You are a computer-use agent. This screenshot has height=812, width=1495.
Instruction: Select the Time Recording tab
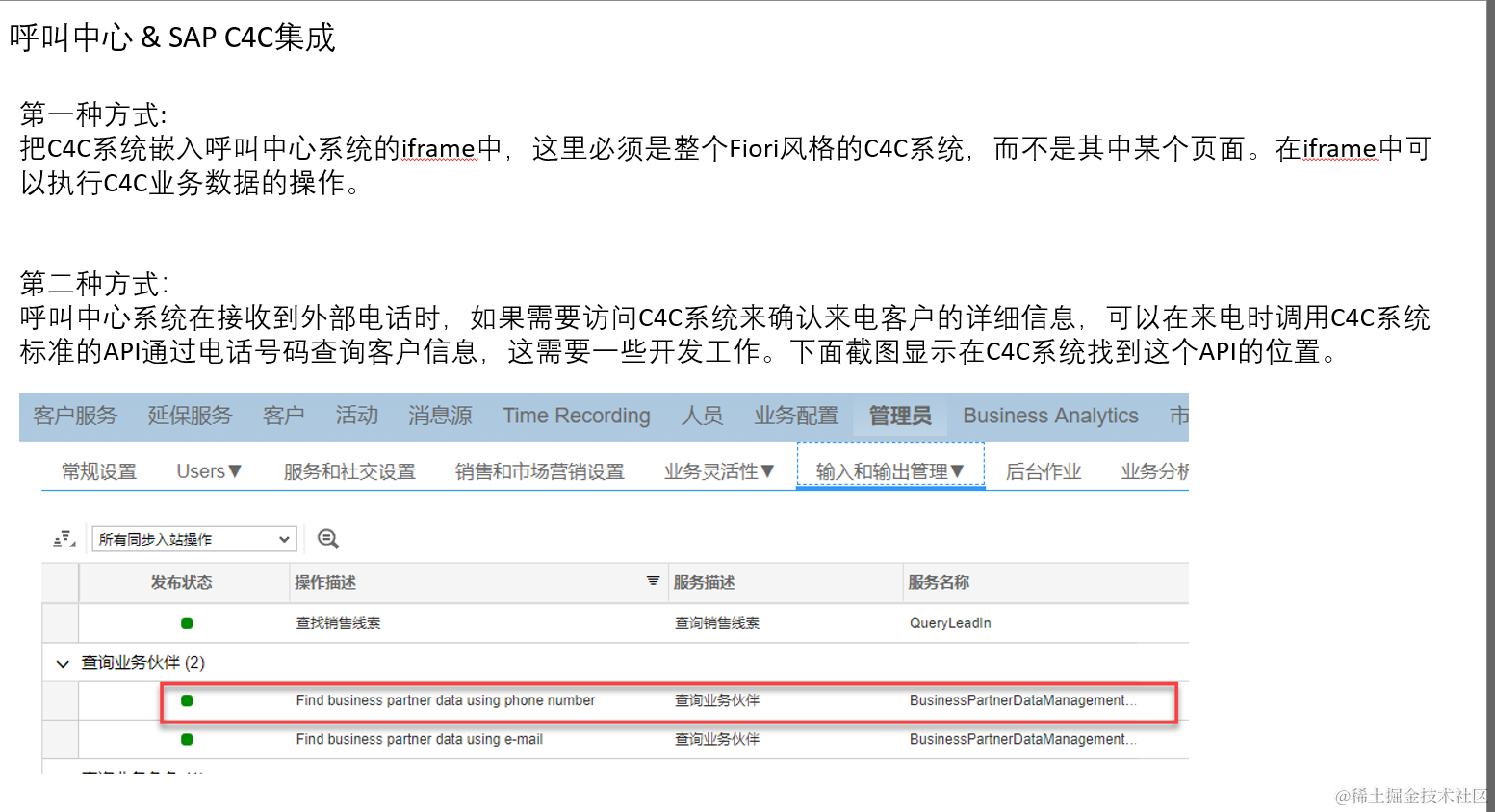pyautogui.click(x=577, y=416)
